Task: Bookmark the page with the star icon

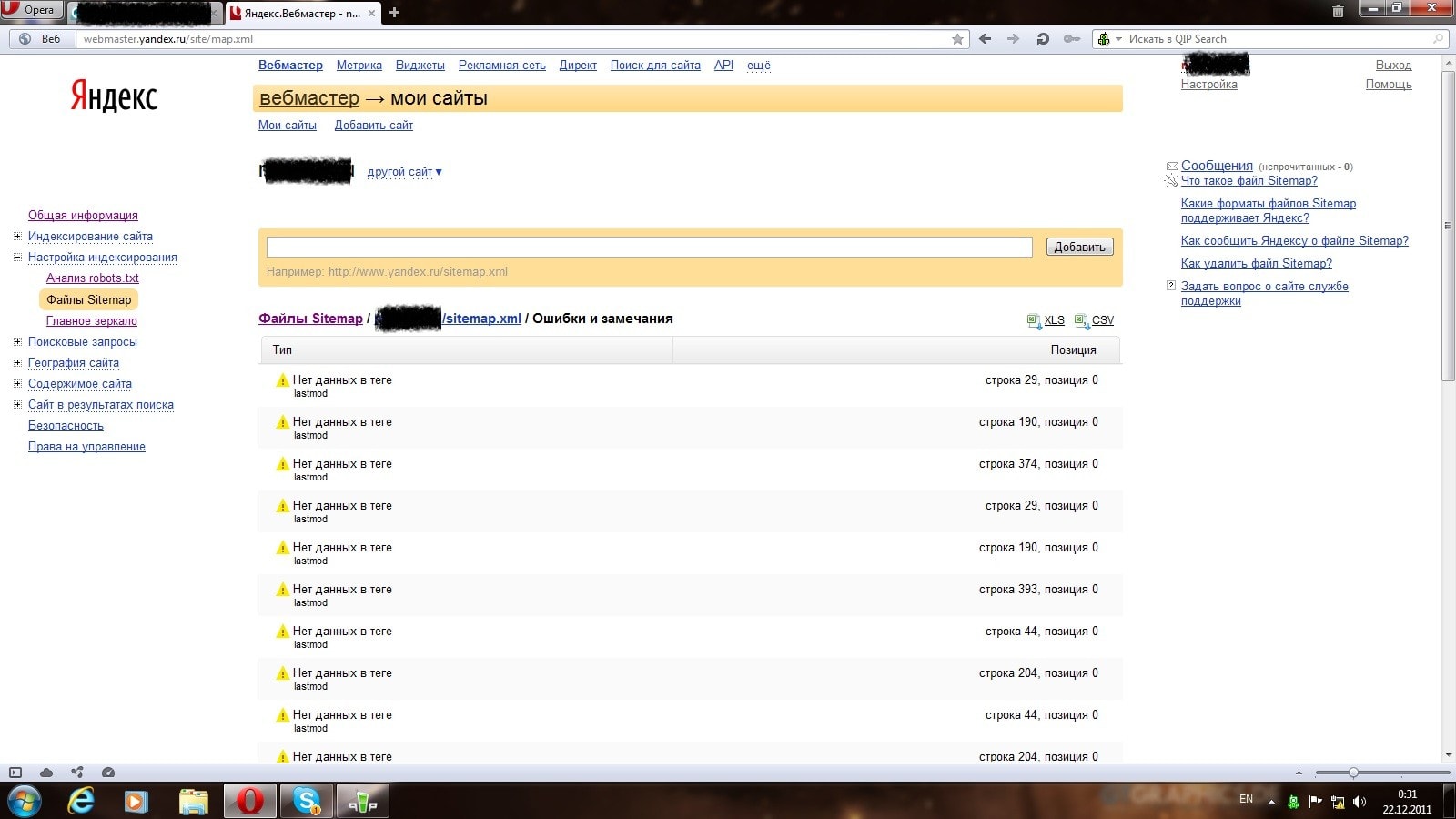Action: coord(957,39)
